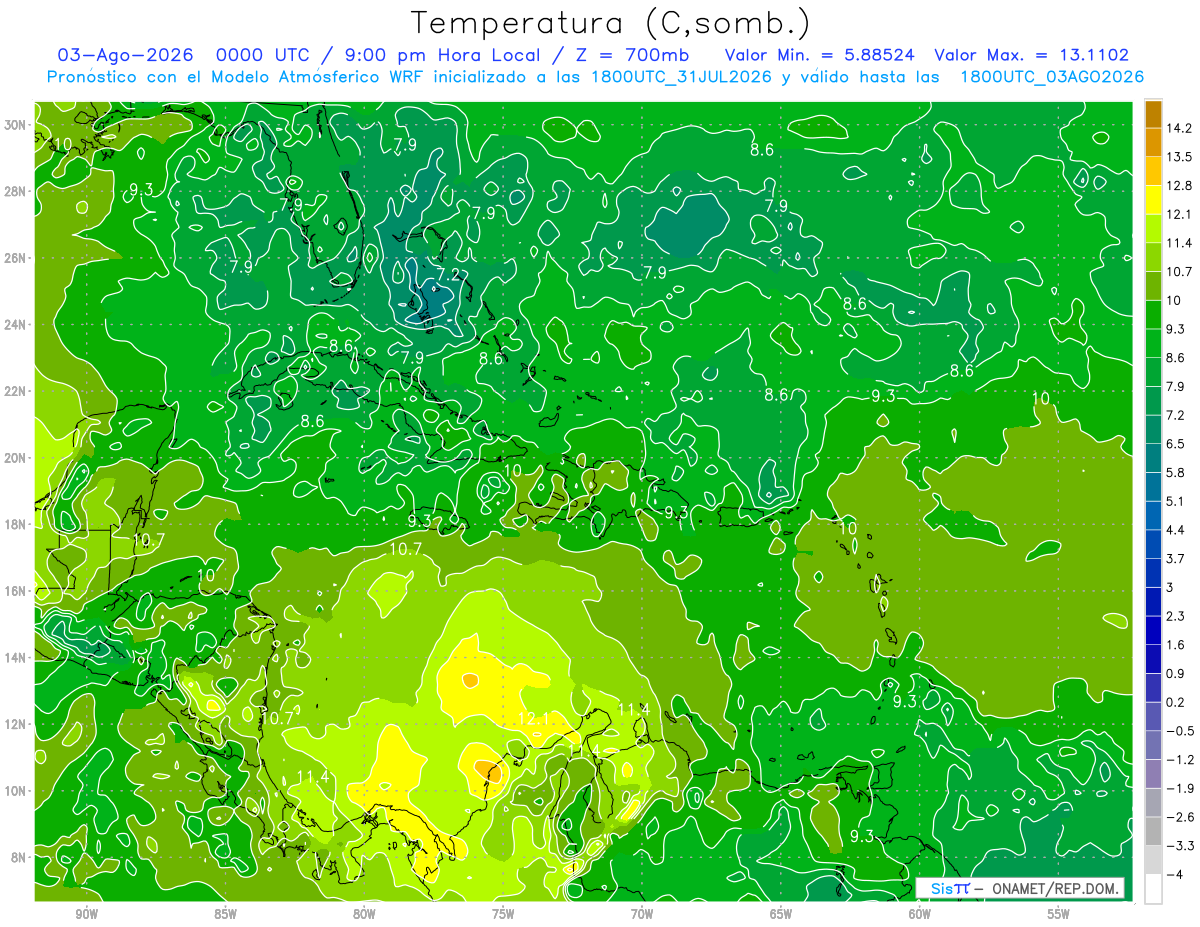This screenshot has width=1200, height=927.
Task: Click the 6.5 value in the color legend
Action: [x=1176, y=443]
